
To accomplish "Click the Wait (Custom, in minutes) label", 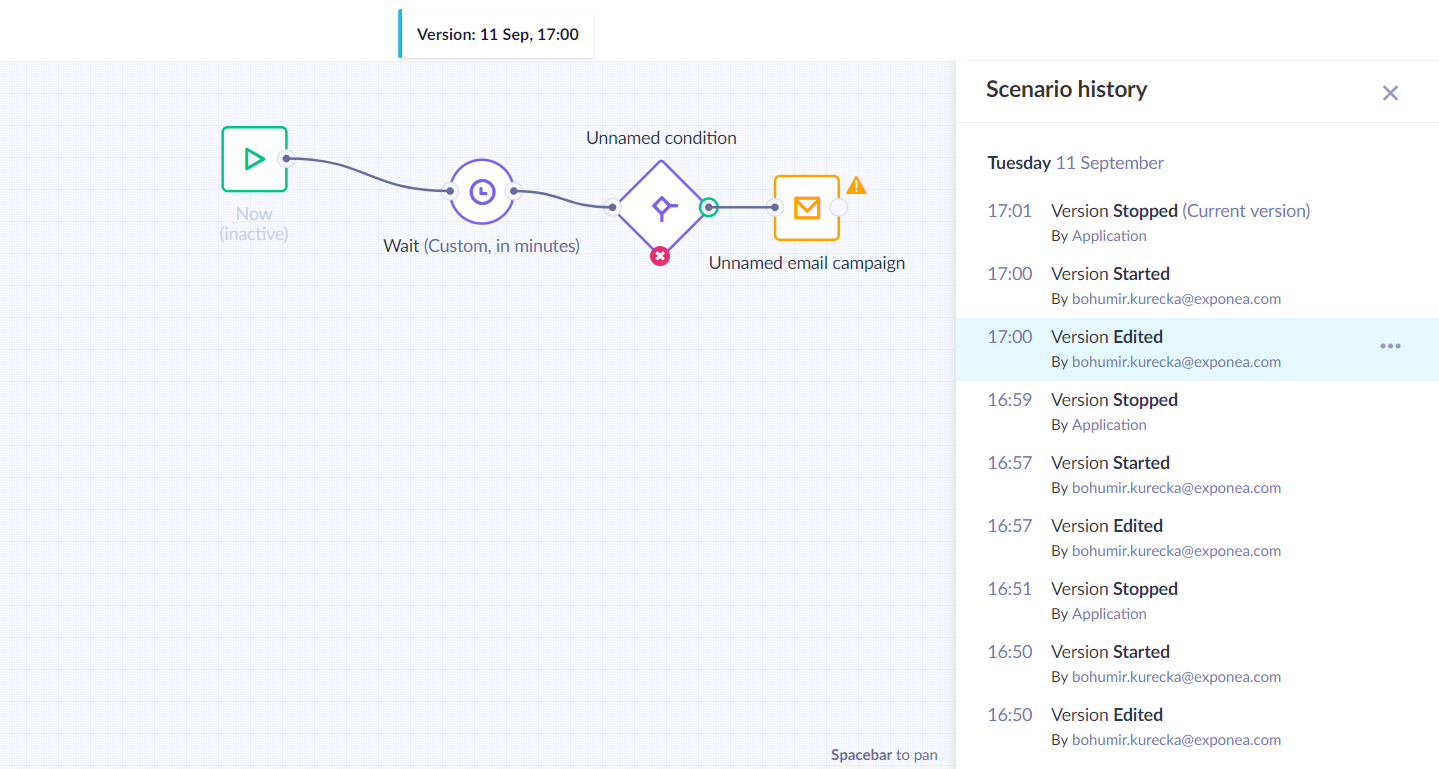I will point(482,245).
